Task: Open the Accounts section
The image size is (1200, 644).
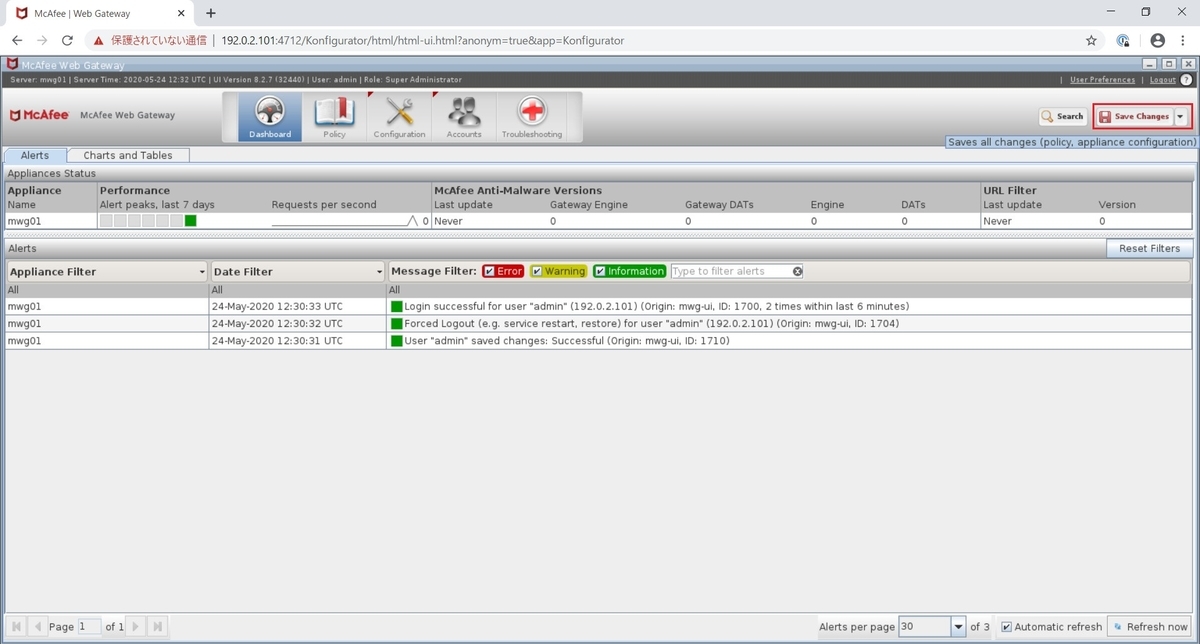Action: point(464,117)
